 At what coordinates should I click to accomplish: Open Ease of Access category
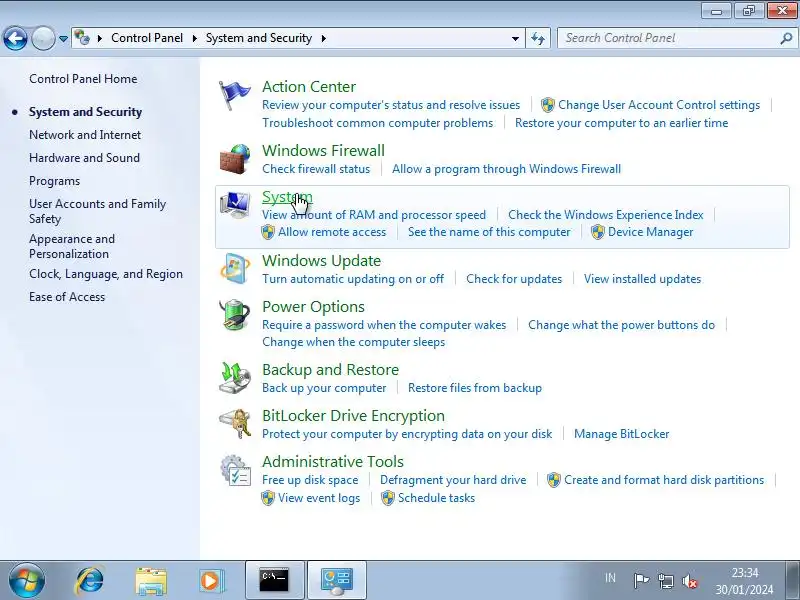click(x=67, y=297)
